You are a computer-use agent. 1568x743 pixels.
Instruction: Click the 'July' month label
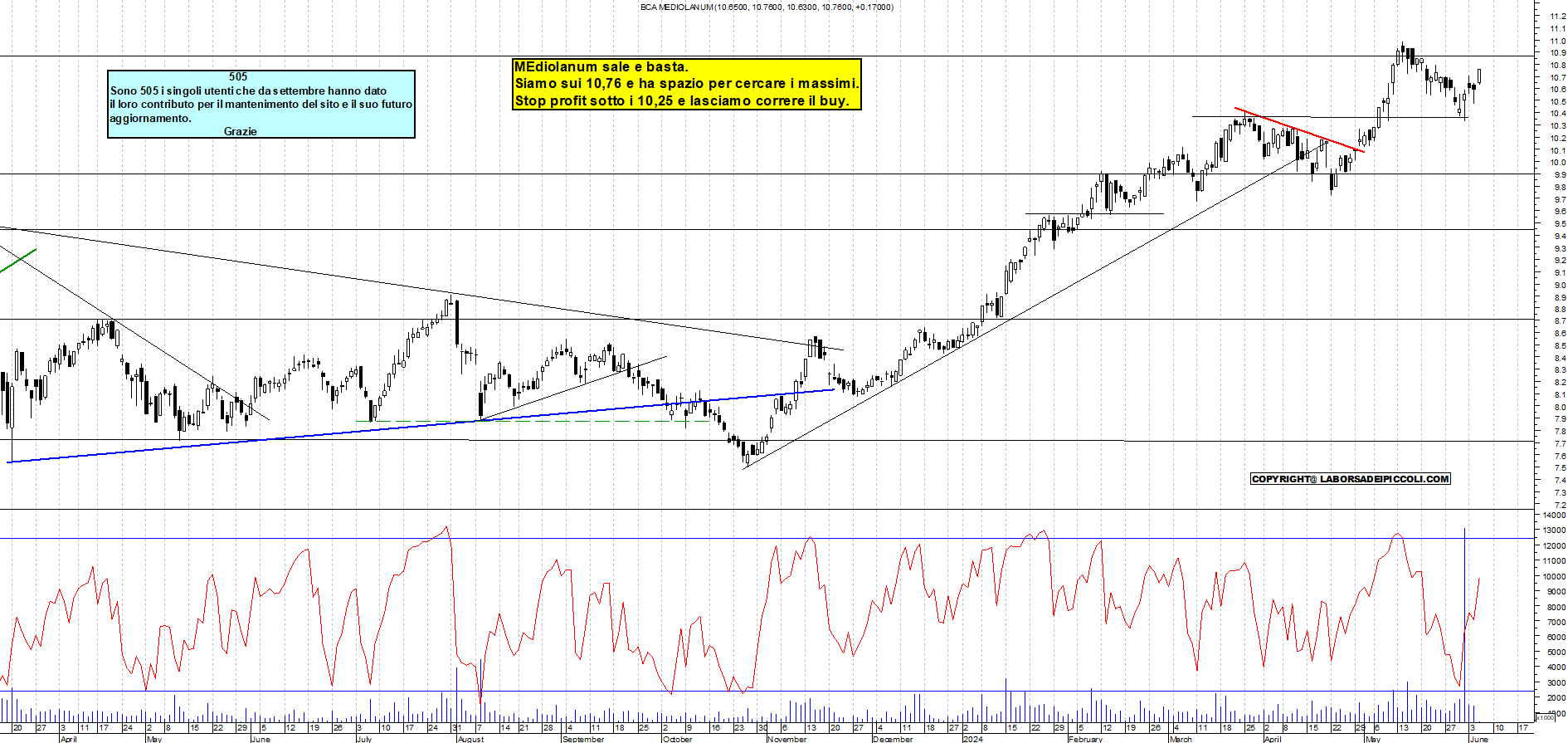pos(364,739)
